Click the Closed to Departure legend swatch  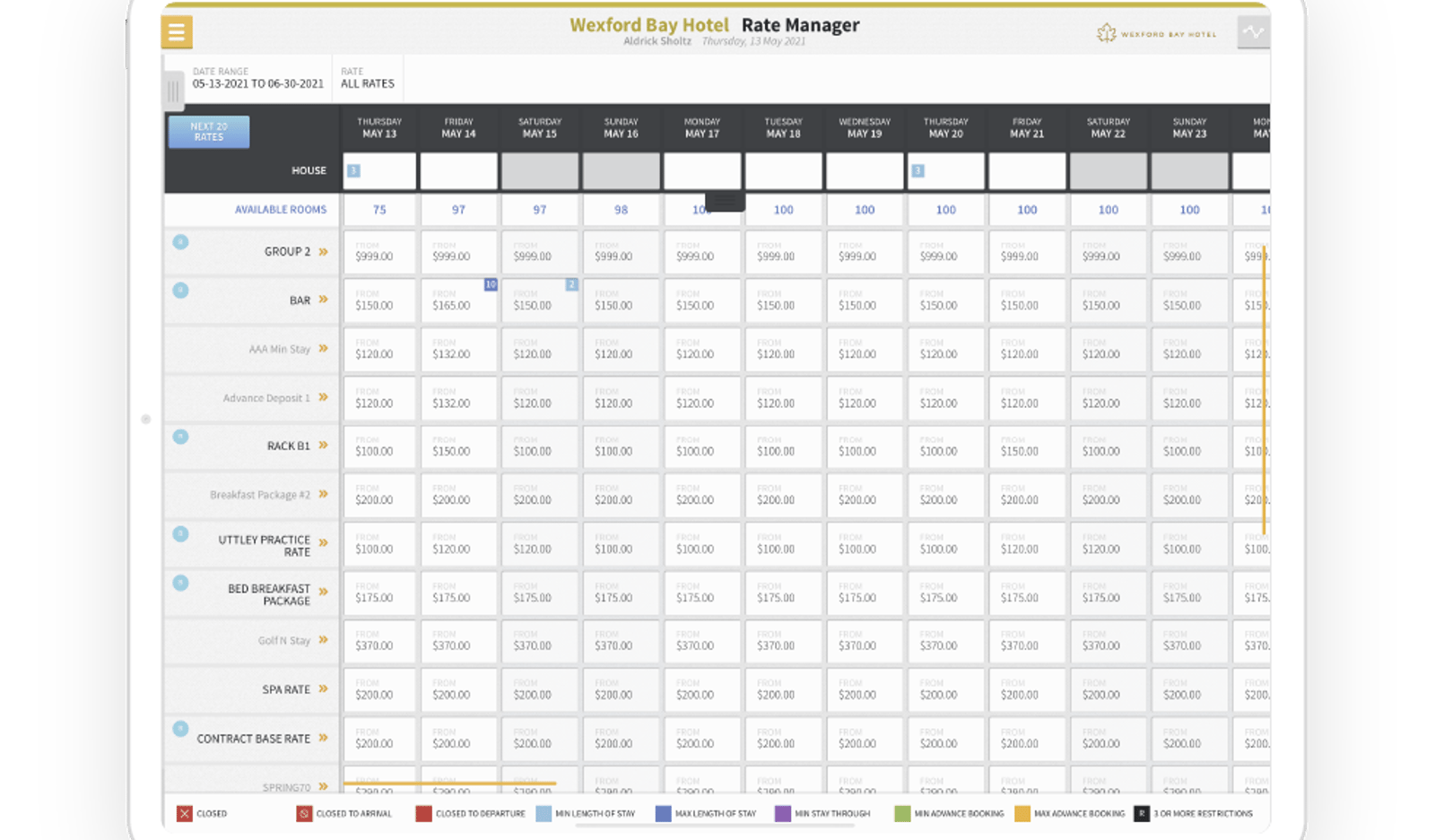[x=423, y=813]
